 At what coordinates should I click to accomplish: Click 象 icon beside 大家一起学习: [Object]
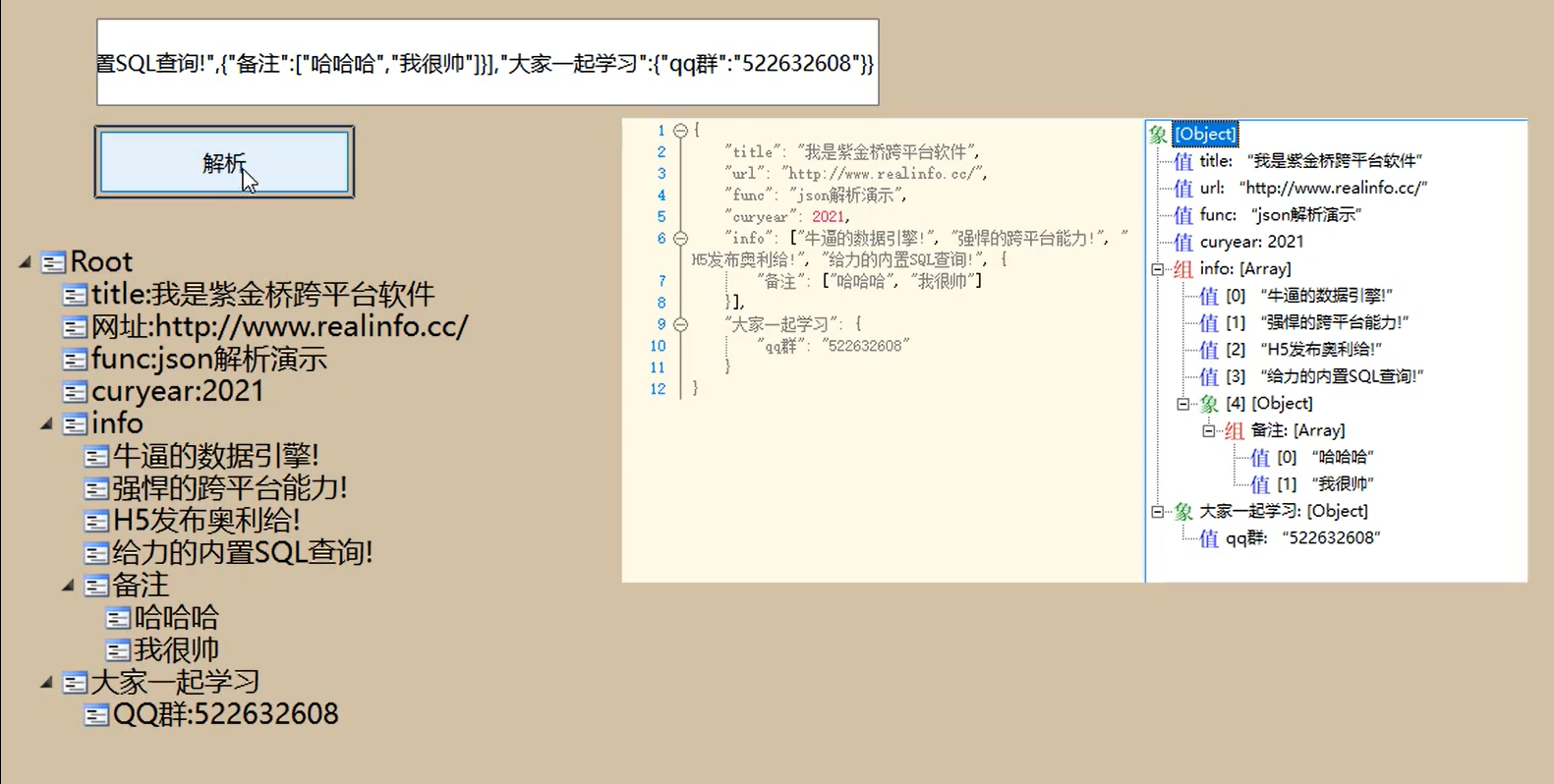1183,512
